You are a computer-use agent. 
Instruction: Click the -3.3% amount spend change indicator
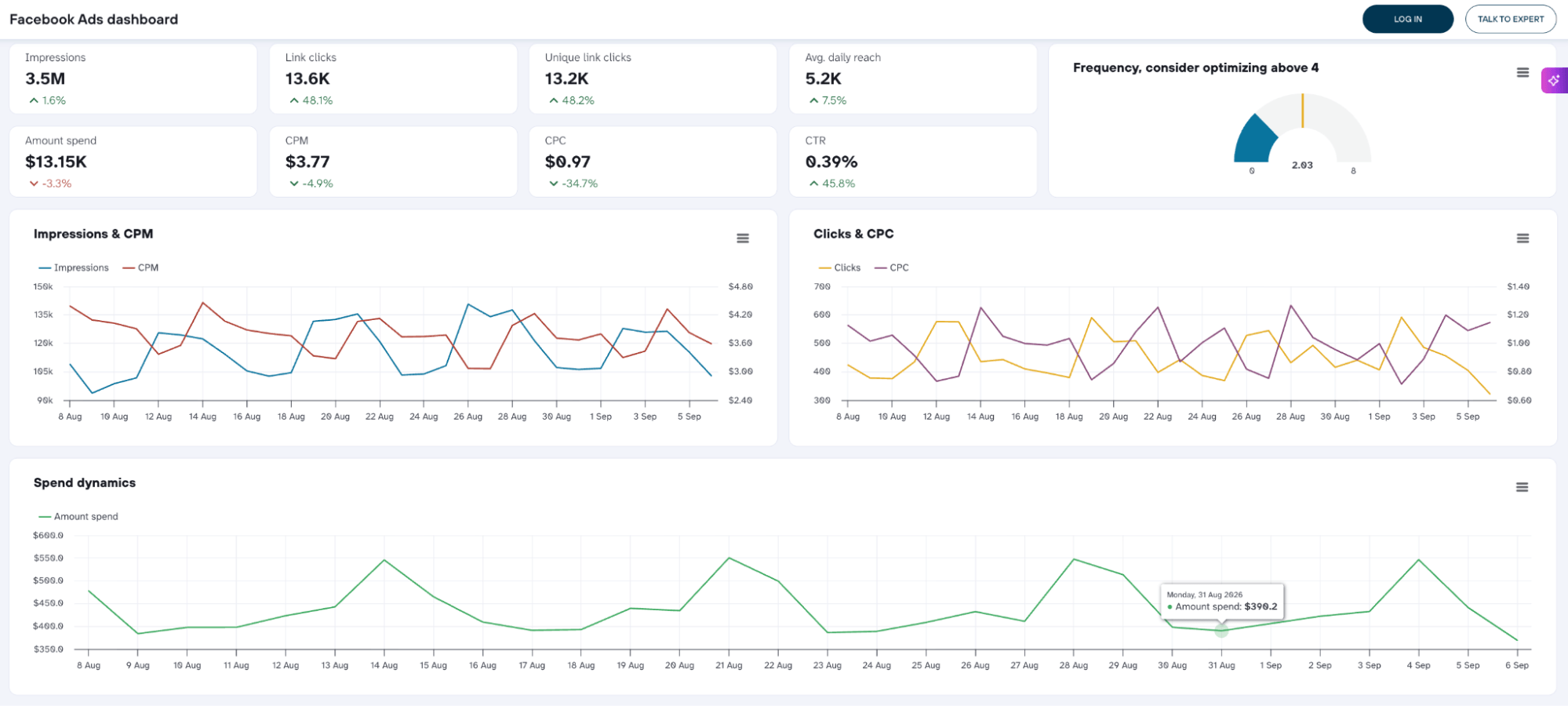tap(50, 184)
